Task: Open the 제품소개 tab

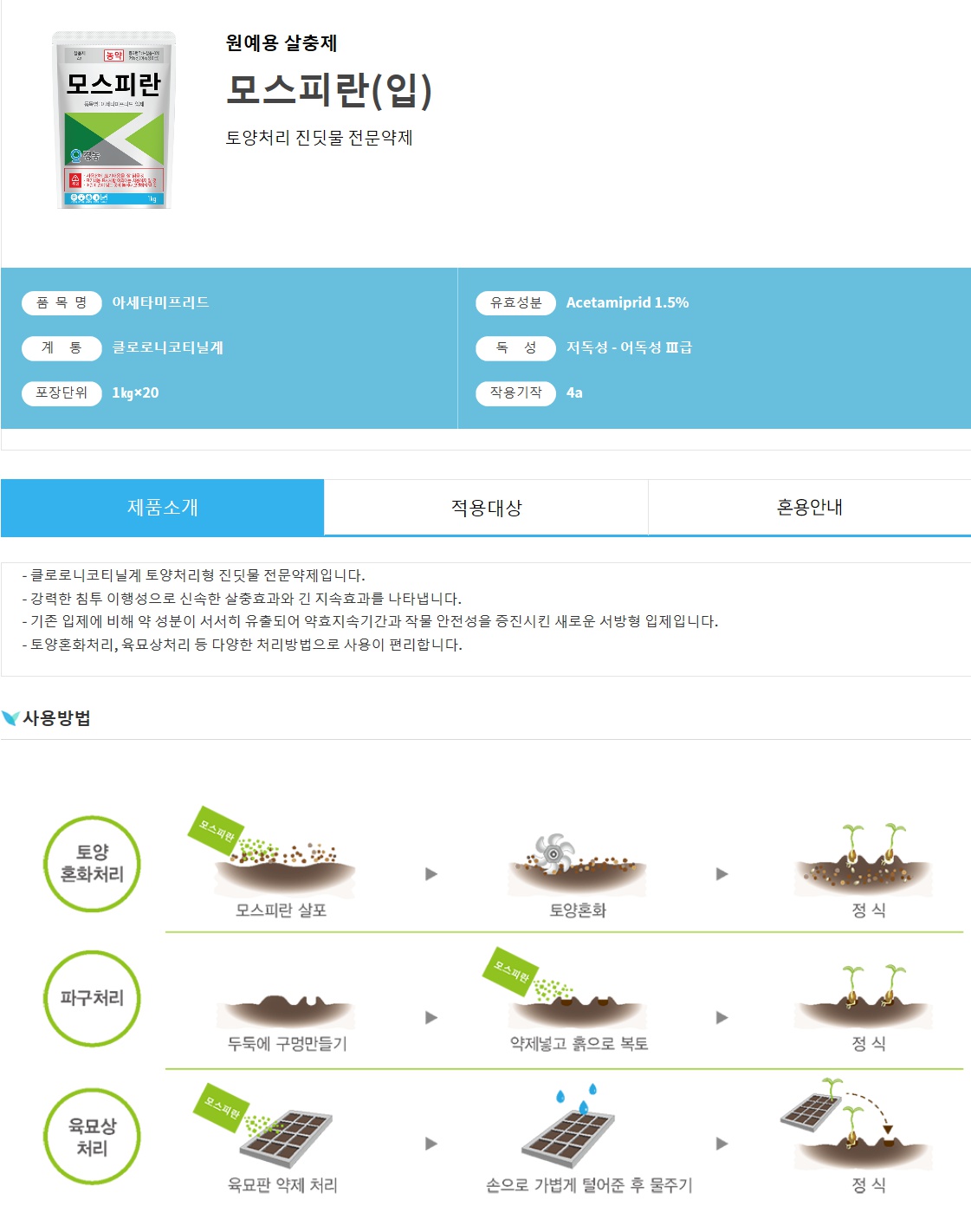Action: [x=162, y=508]
